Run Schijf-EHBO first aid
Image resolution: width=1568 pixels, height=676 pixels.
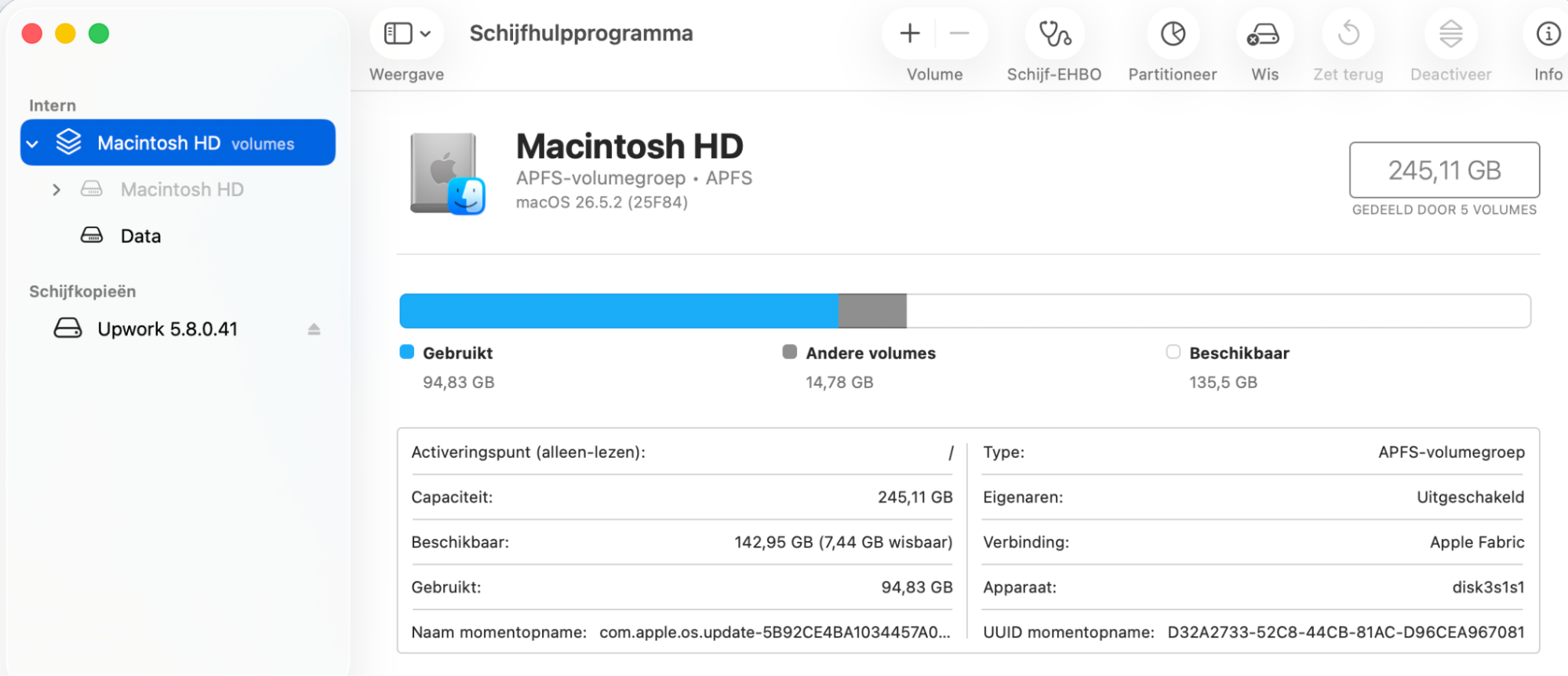click(x=1055, y=34)
